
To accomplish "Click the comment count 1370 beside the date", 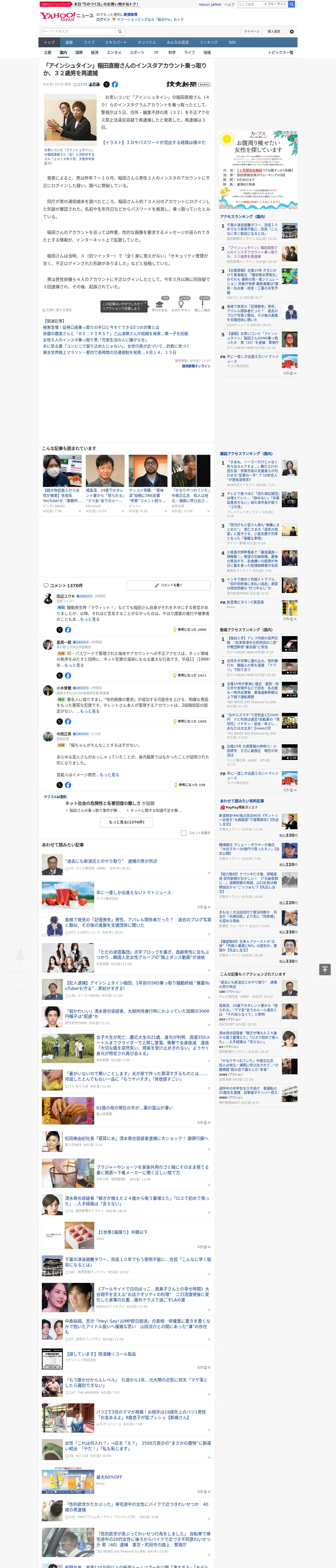I will 81,85.
